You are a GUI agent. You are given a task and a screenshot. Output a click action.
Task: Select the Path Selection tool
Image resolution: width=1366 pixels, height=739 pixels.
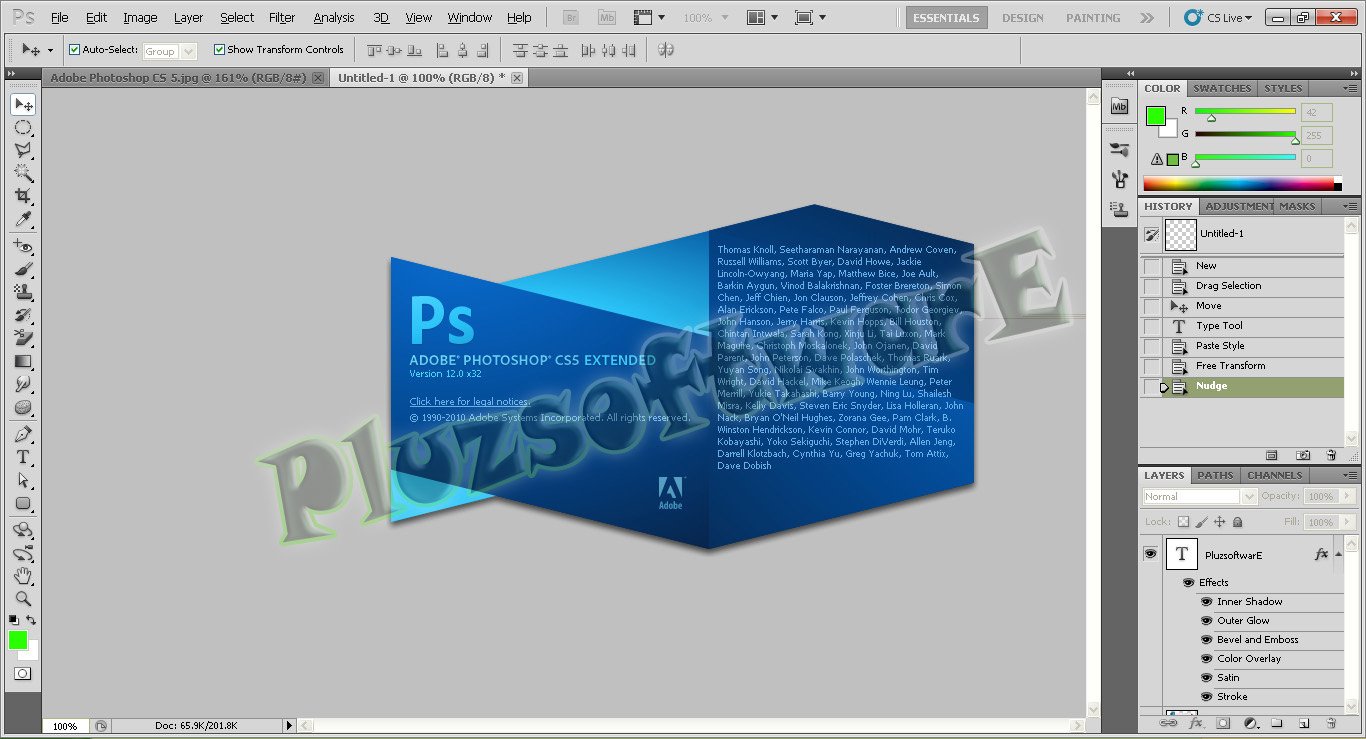[x=23, y=480]
